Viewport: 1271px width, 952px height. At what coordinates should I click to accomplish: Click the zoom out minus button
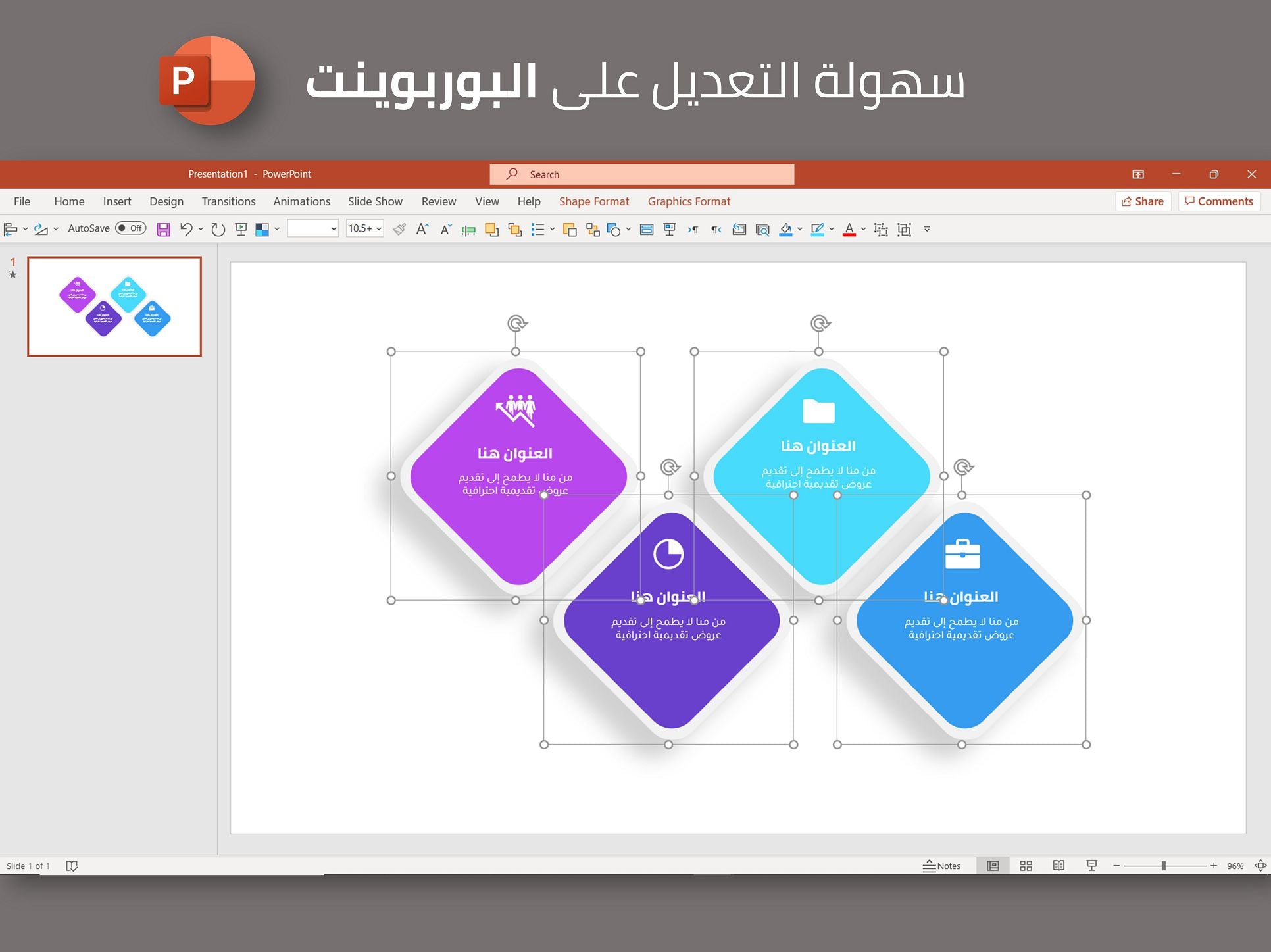tap(1116, 866)
